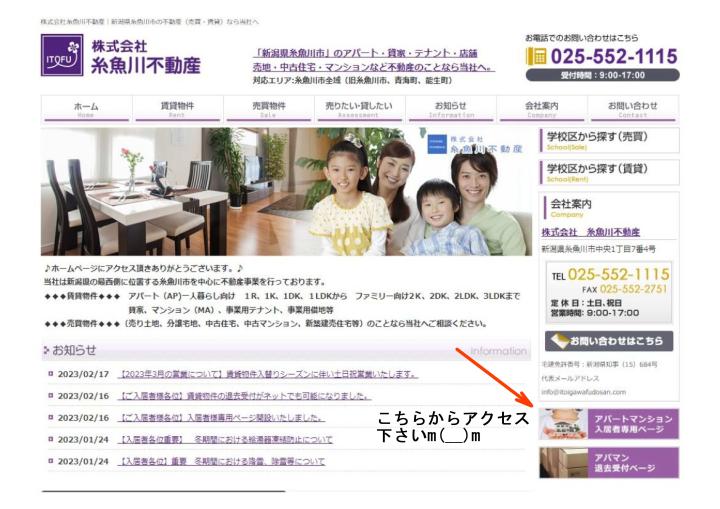
Task: Select the お問い合わせ Contact menu item
Action: pyautogui.click(x=632, y=109)
